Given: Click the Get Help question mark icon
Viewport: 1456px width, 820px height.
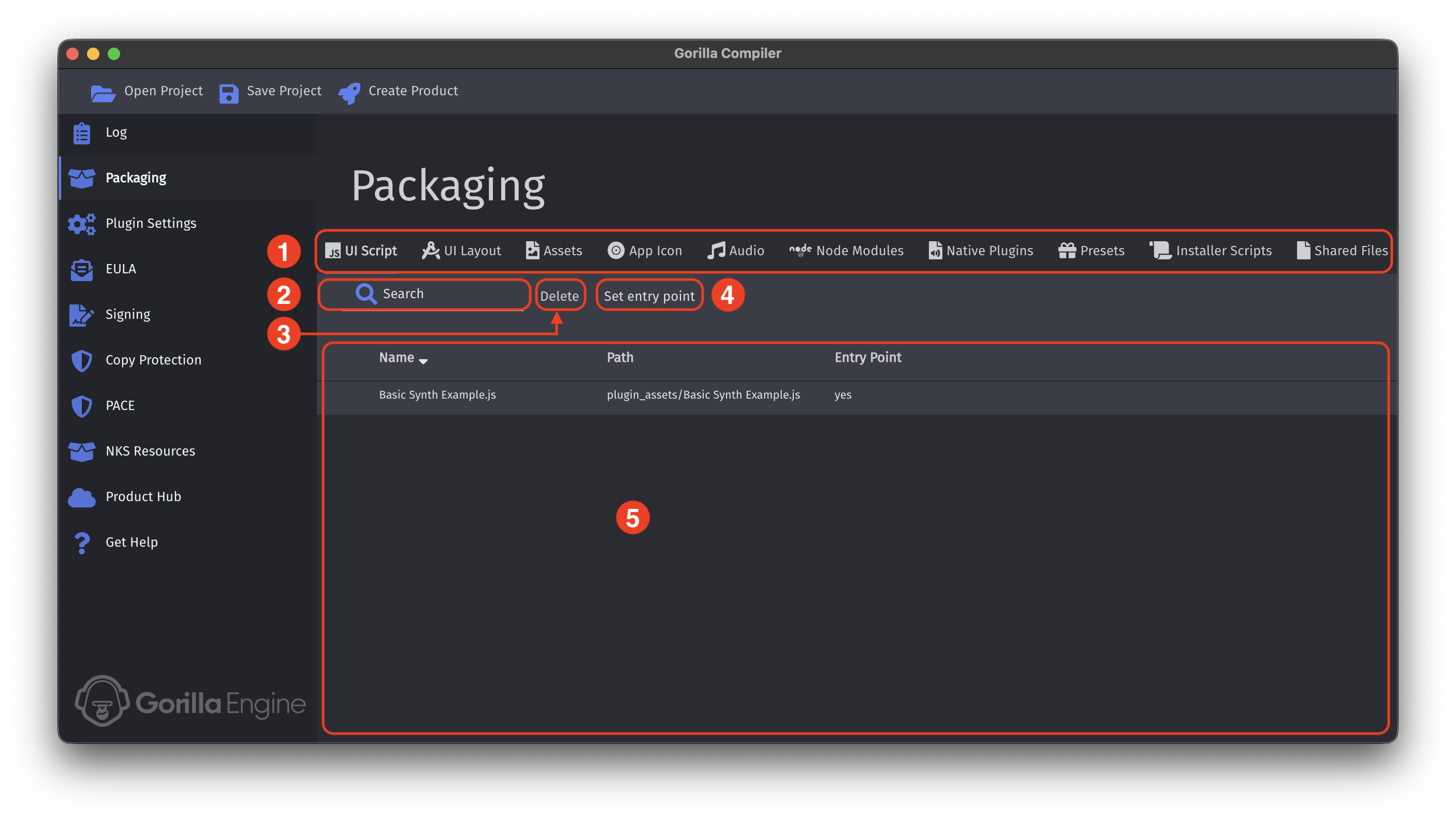Looking at the screenshot, I should (82, 543).
